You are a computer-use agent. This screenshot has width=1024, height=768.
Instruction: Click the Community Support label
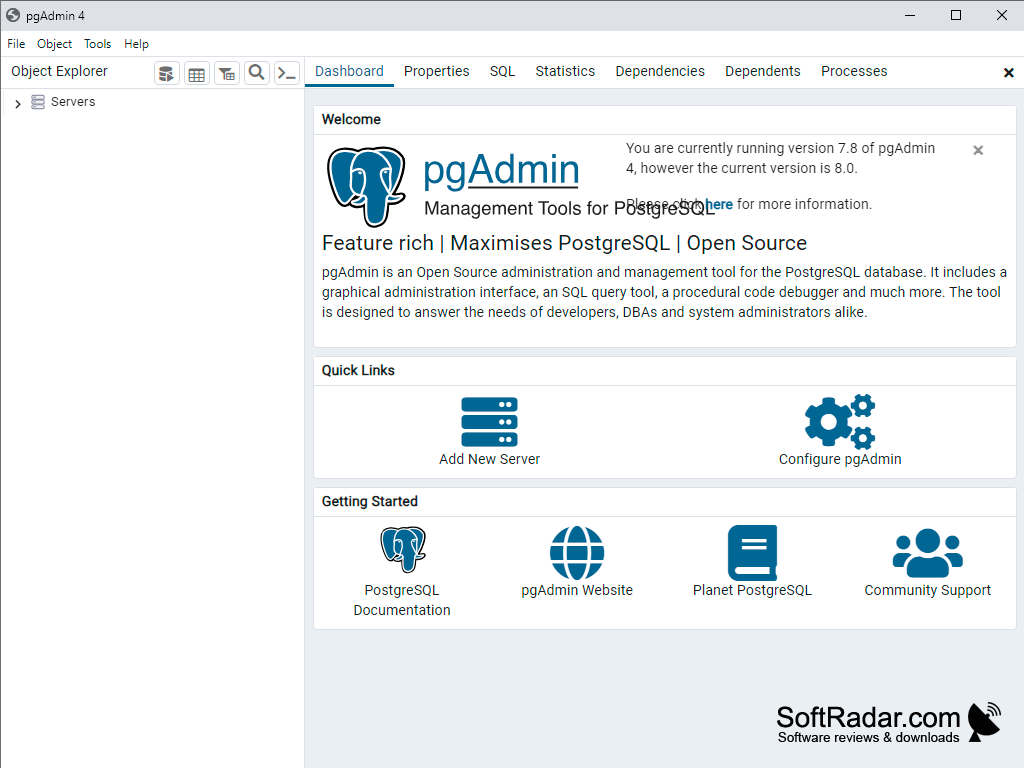pyautogui.click(x=927, y=590)
